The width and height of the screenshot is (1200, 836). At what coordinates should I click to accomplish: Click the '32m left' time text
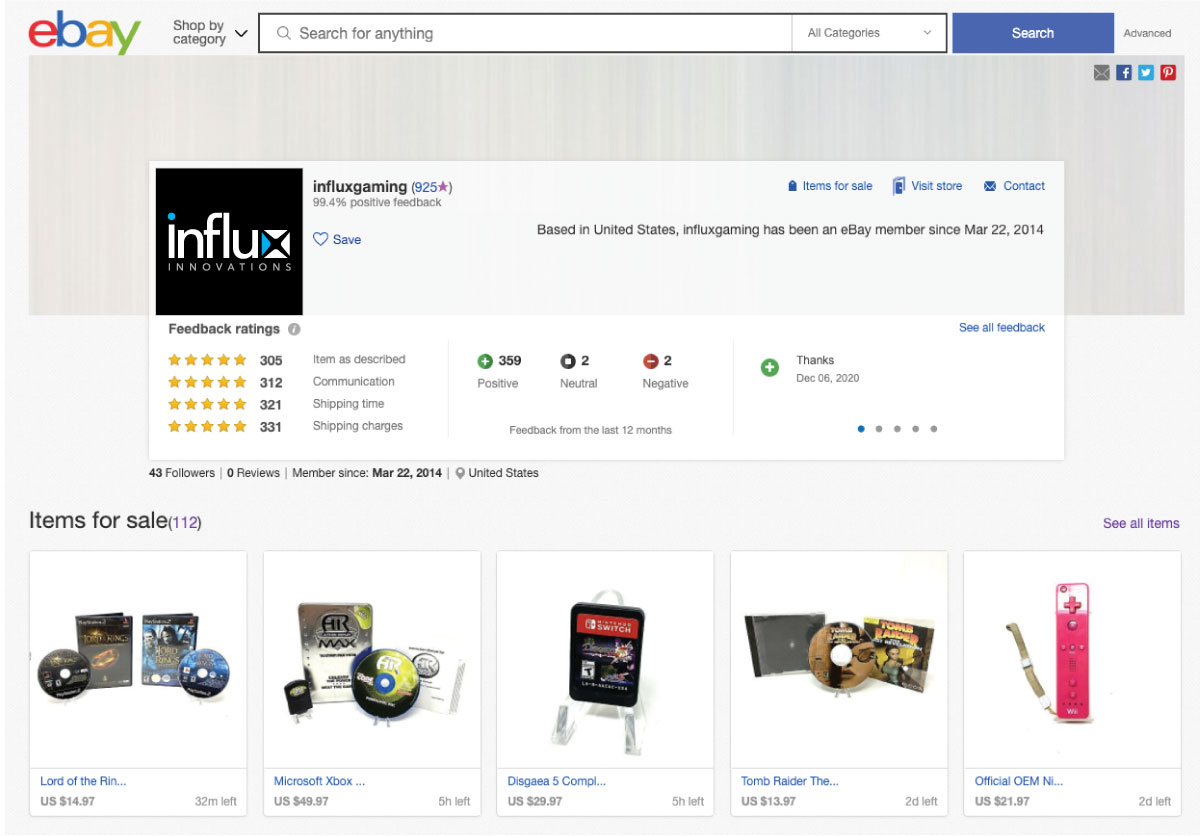pos(216,801)
